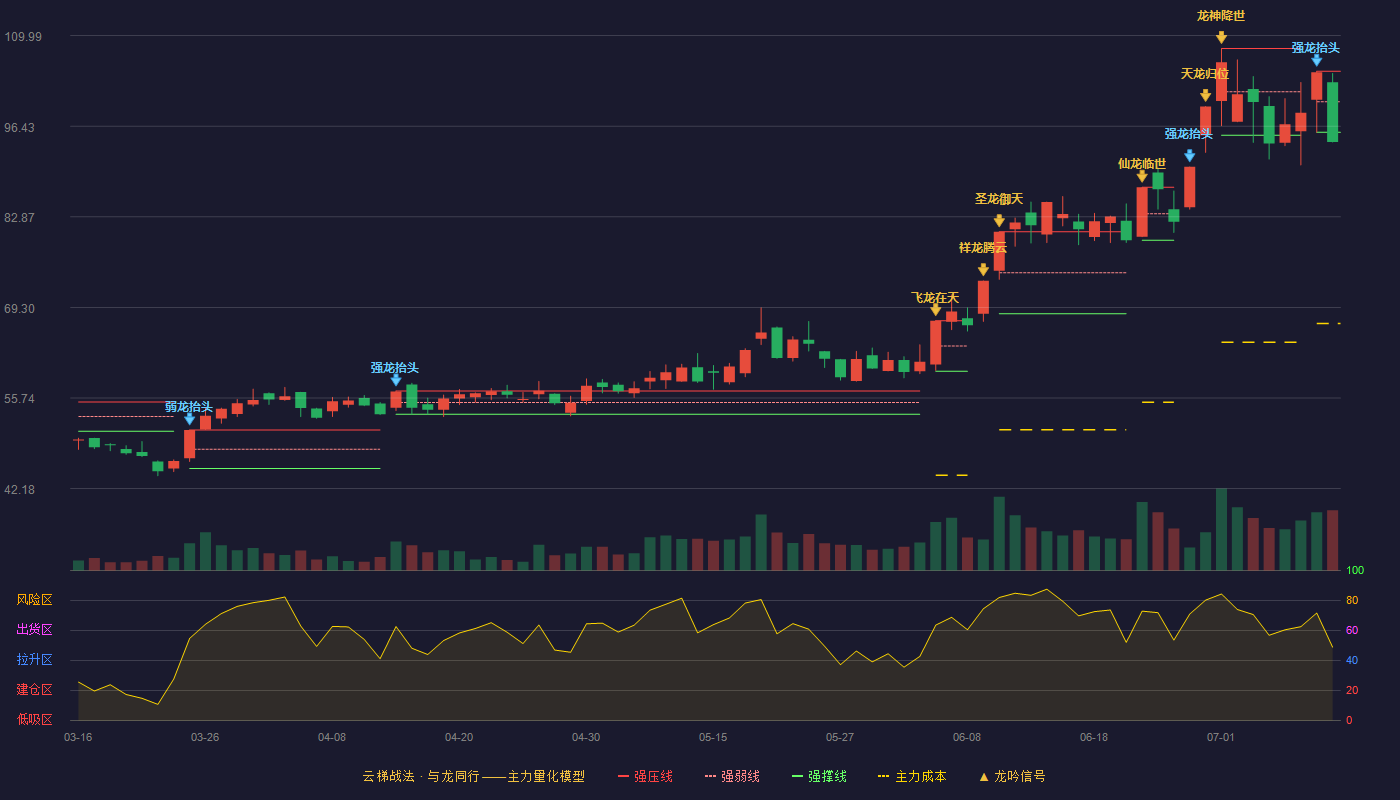The image size is (1400, 800).
Task: Click the 04-30 date label
Action: 586,737
